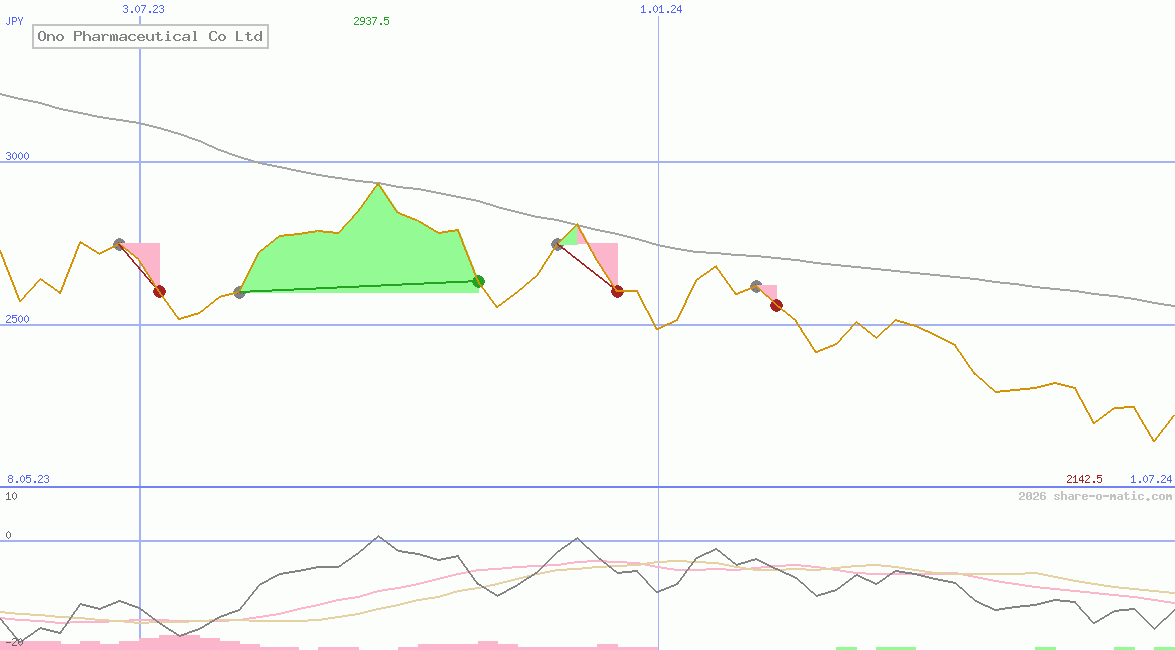Screen dimensions: 1175x650
Task: Select the grey entry marker before 1.01.24
Action: pyautogui.click(x=558, y=244)
